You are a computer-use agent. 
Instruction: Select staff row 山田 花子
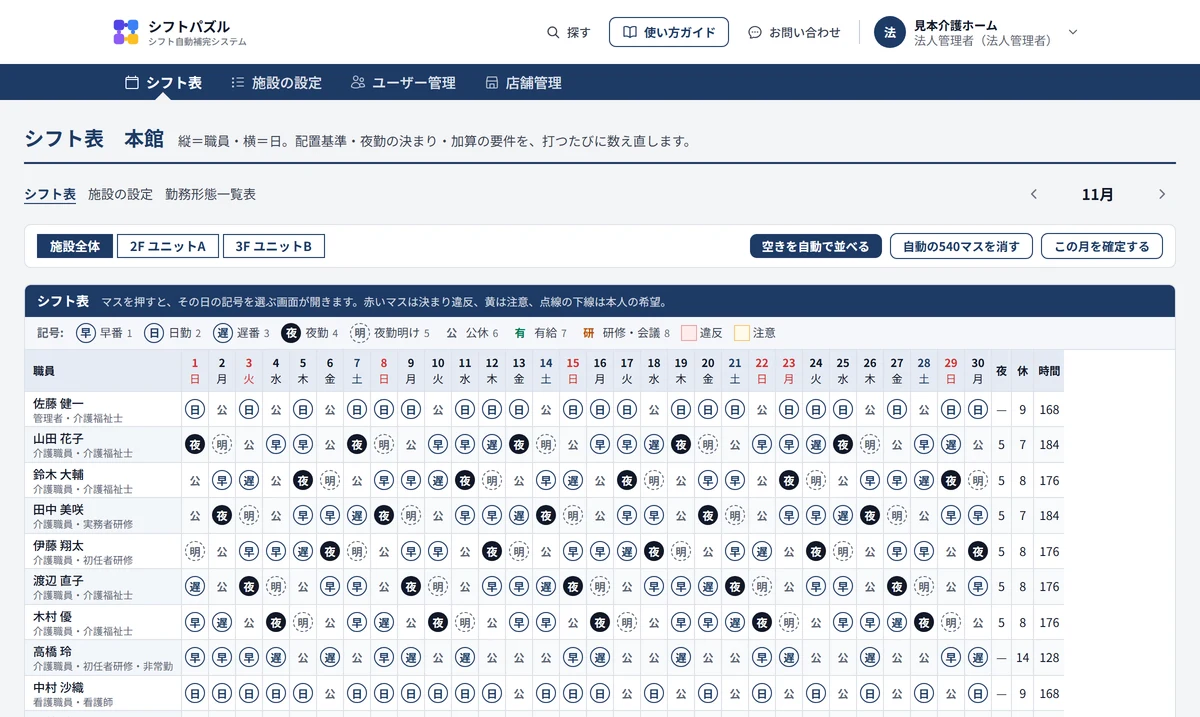pyautogui.click(x=103, y=445)
